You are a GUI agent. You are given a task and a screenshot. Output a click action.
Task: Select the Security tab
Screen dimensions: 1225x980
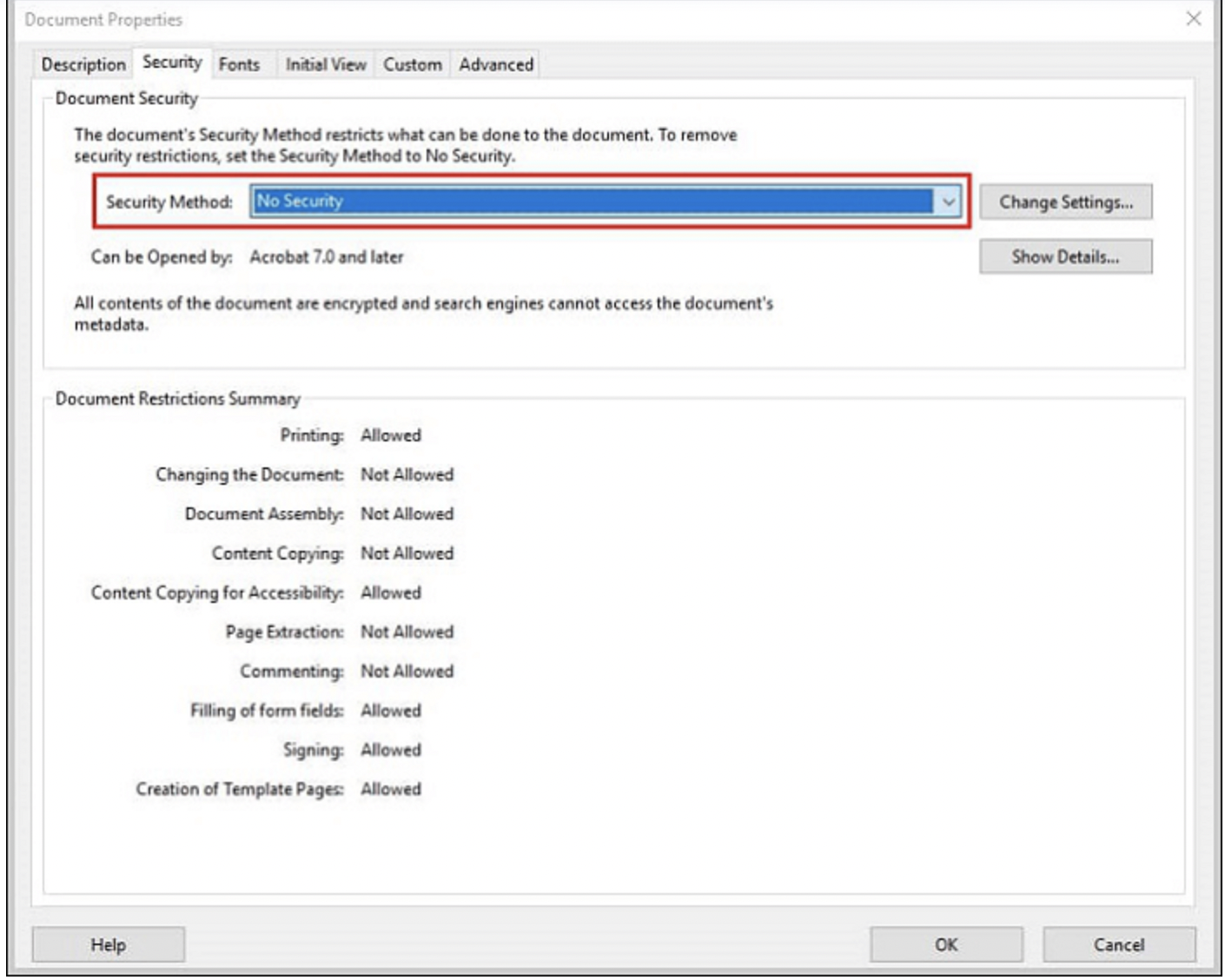pyautogui.click(x=172, y=63)
